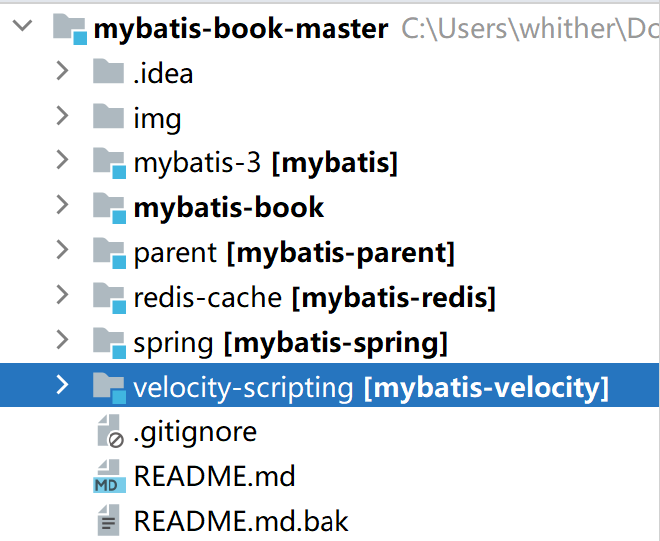The height and width of the screenshot is (541, 660).
Task: Expand the mybatis-book module arrow
Action: click(x=62, y=206)
